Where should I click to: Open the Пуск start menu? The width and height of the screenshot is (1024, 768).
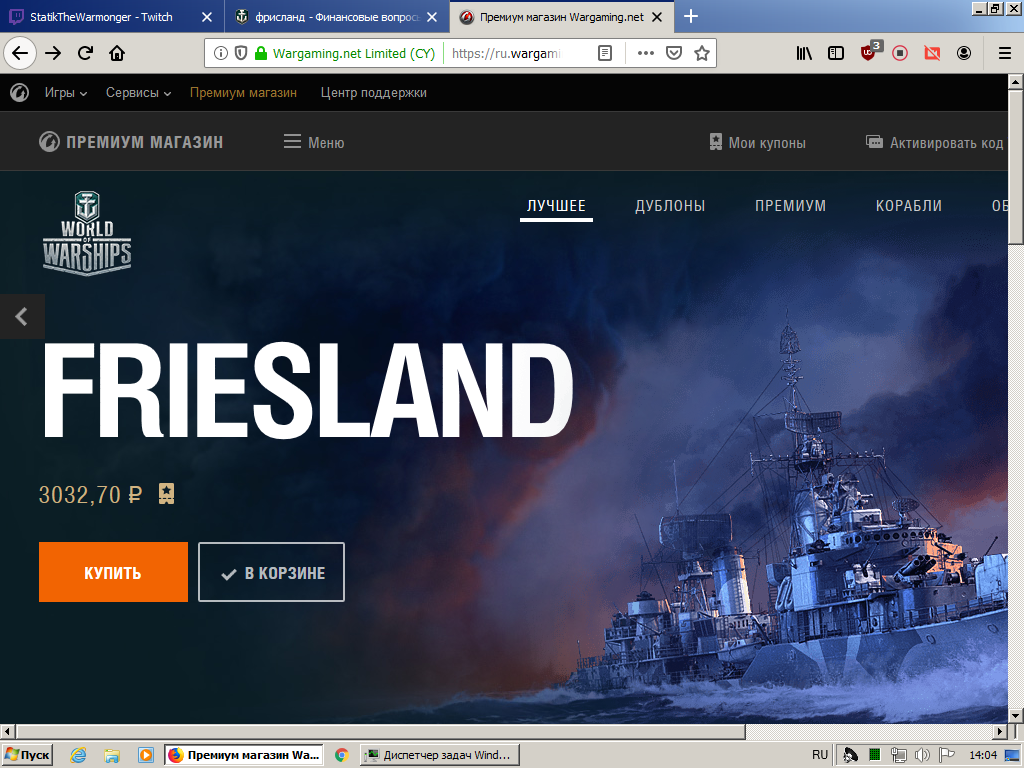(27, 755)
